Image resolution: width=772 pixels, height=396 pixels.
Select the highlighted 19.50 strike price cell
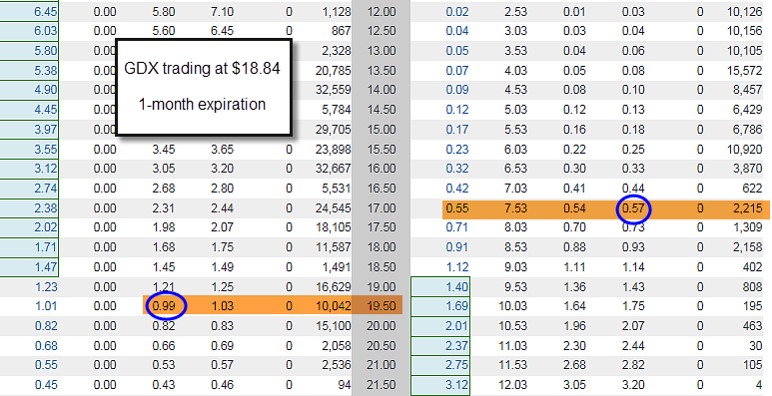coord(382,306)
